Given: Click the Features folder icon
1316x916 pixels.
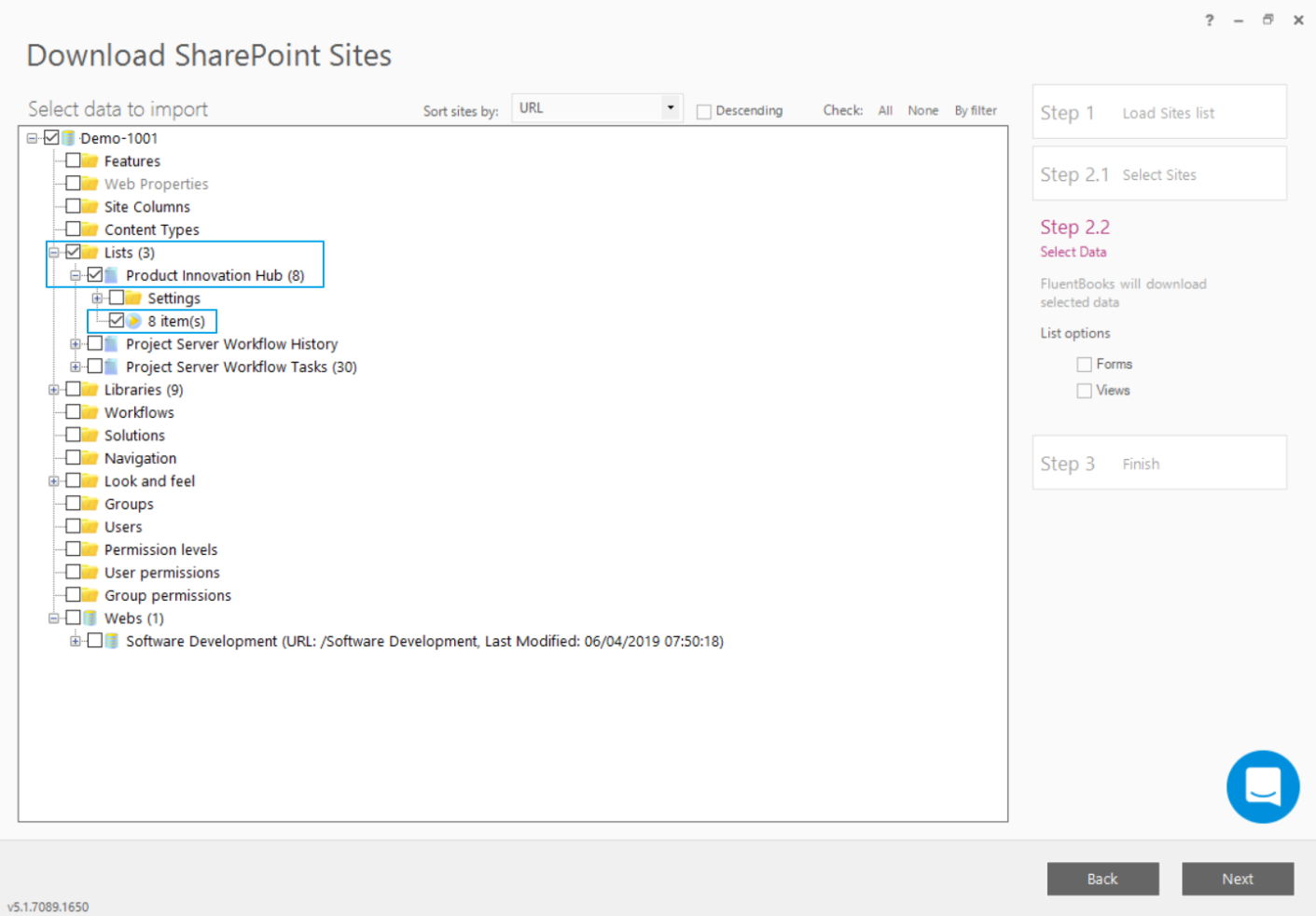Looking at the screenshot, I should click(x=90, y=160).
